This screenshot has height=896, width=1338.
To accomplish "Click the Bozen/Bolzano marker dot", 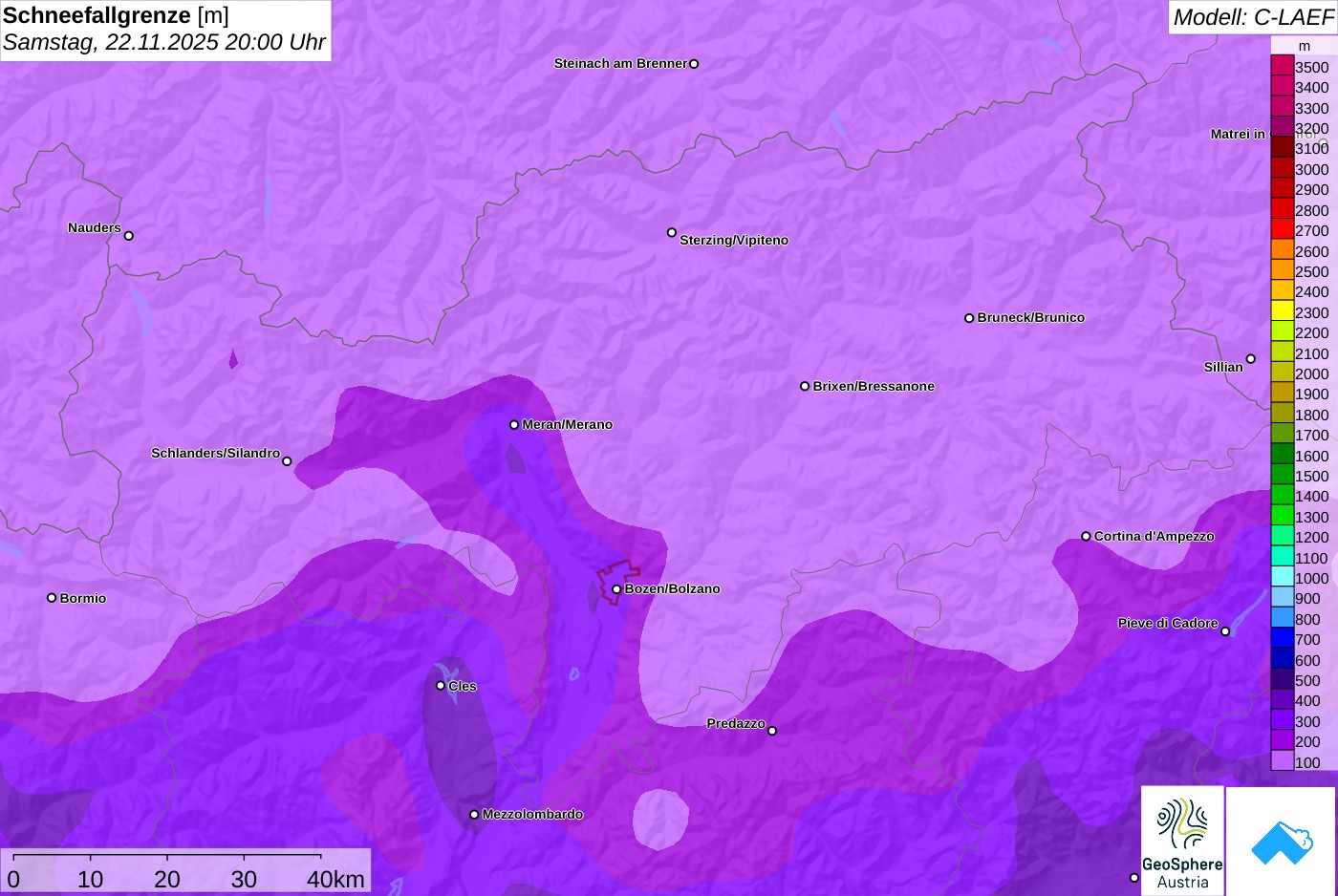I will click(616, 589).
